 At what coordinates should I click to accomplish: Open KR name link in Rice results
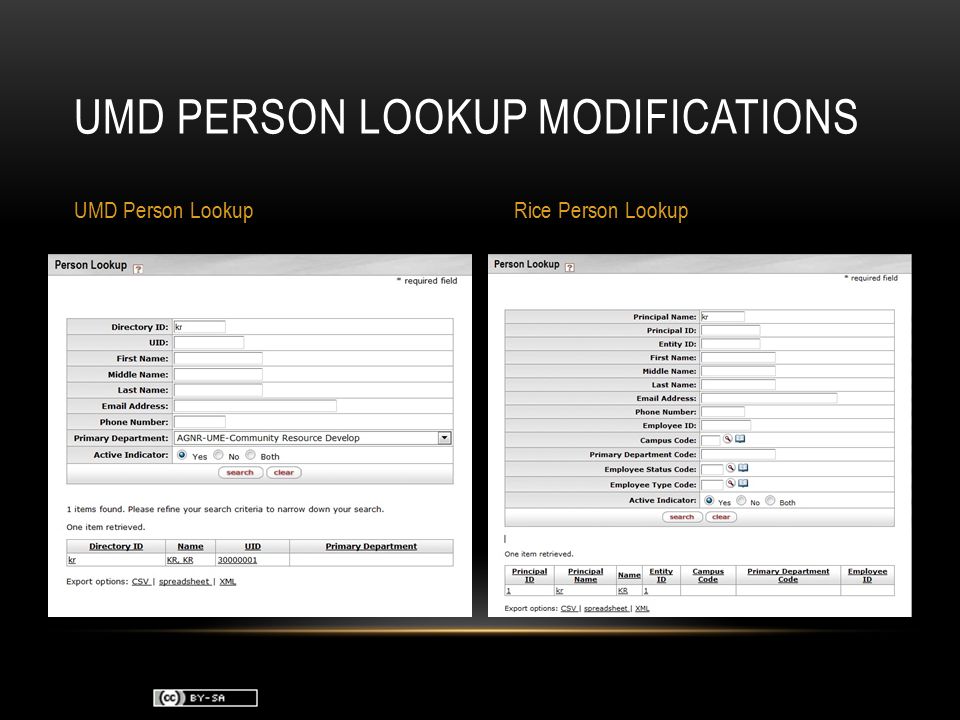click(623, 591)
